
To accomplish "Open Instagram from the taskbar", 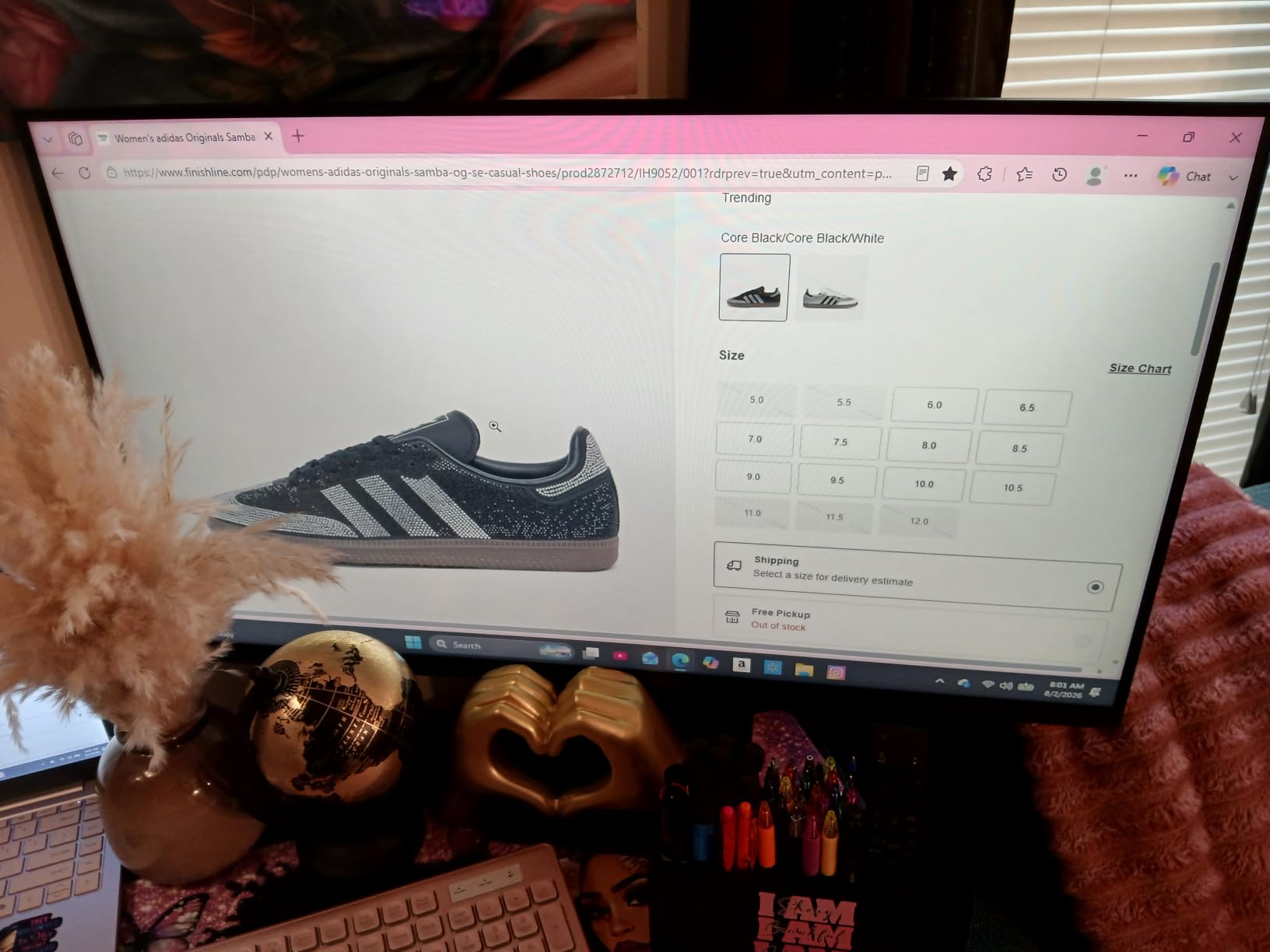I will pyautogui.click(x=836, y=672).
